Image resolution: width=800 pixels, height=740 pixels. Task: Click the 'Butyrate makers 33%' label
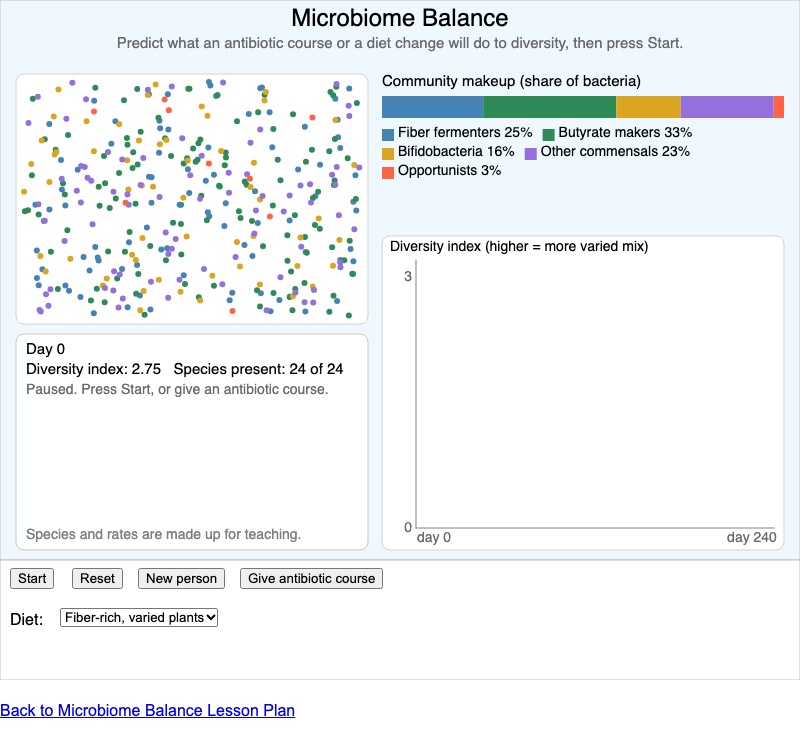625,132
